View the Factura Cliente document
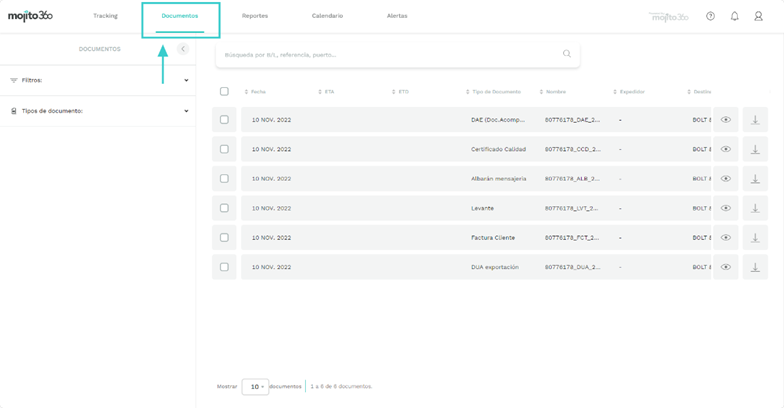Screen dimensions: 784x408 click(726, 238)
